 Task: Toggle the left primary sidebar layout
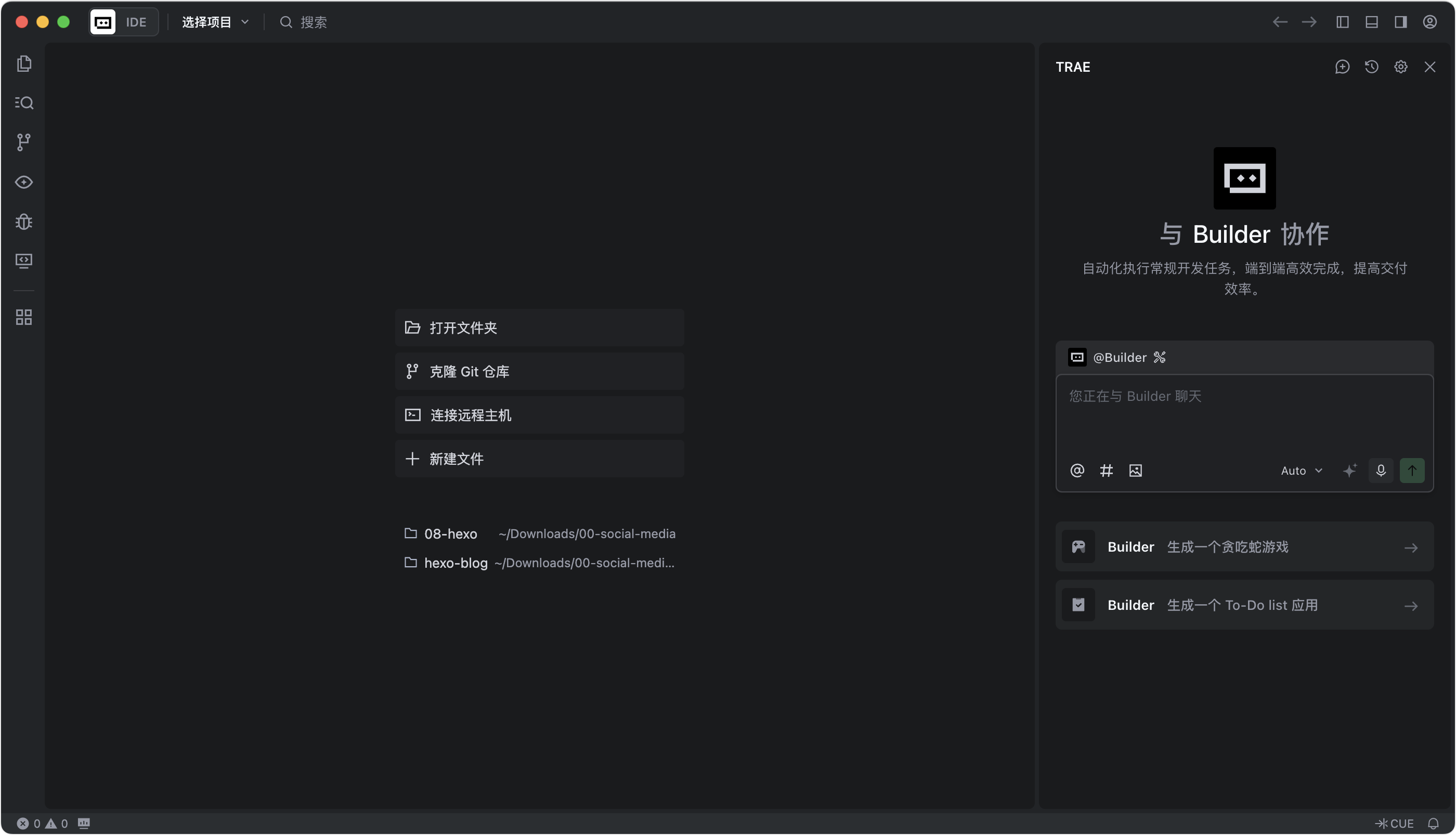[1342, 22]
